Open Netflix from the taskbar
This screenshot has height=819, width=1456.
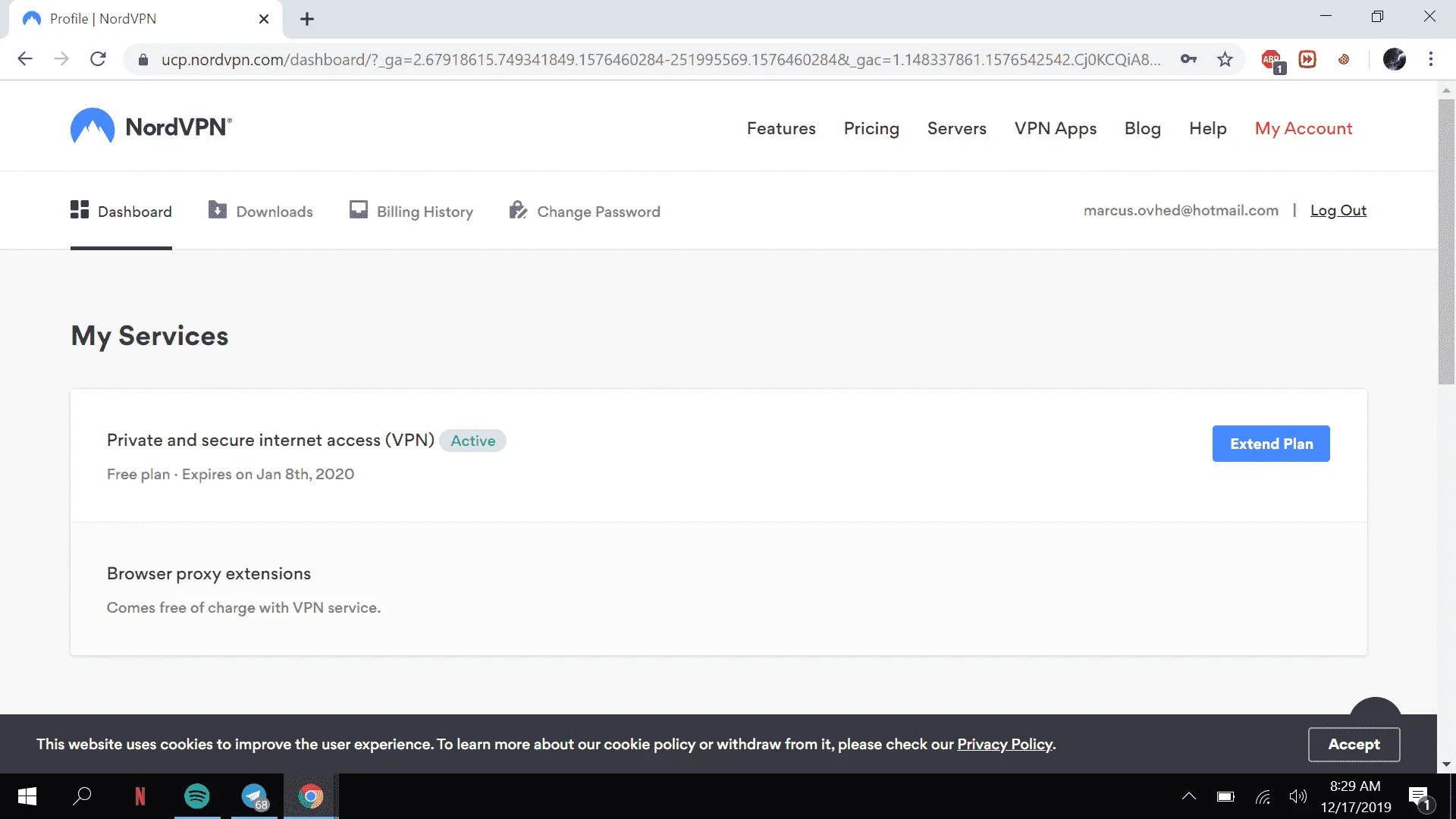click(140, 796)
